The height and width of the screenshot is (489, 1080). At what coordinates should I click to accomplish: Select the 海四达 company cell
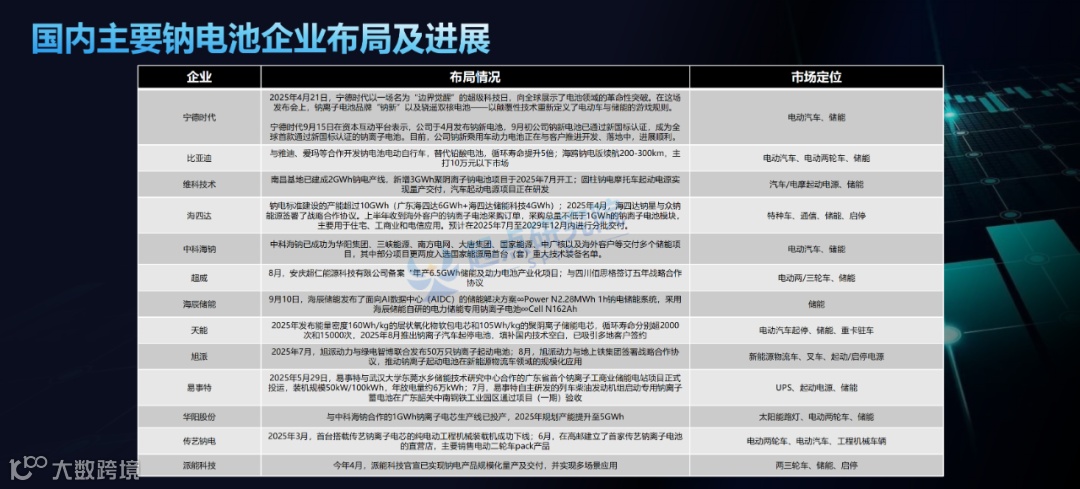(x=199, y=216)
